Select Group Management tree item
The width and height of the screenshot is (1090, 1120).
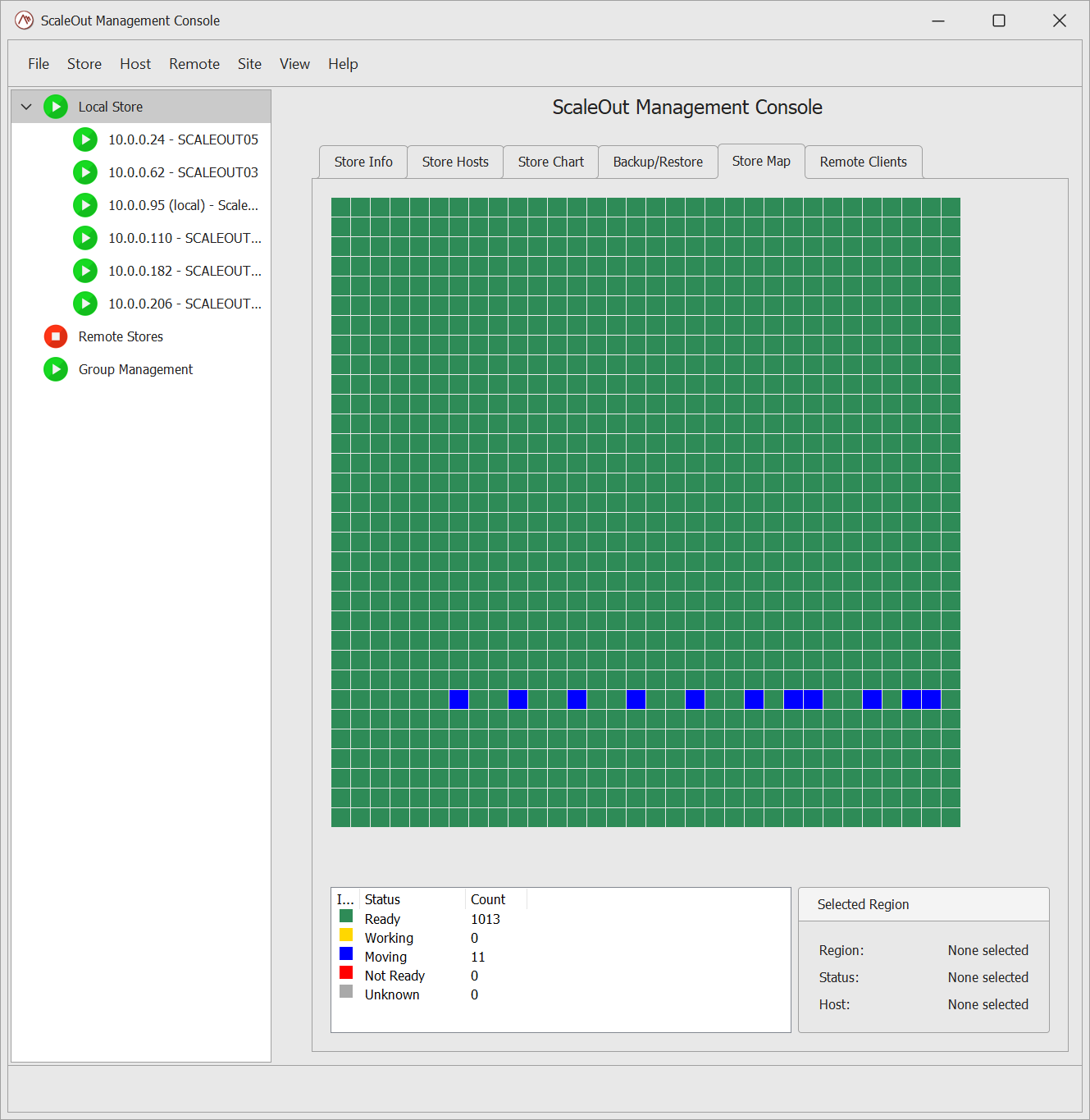point(135,369)
